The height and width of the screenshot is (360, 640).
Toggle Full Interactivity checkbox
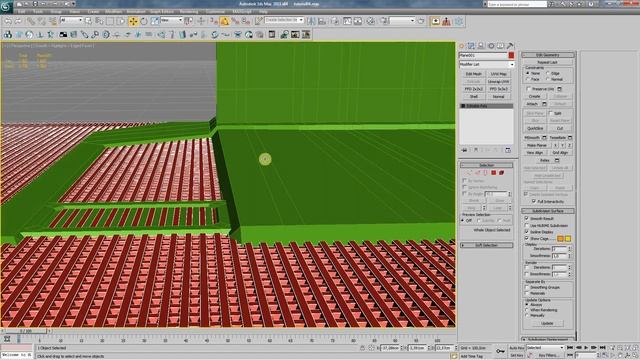coord(534,202)
